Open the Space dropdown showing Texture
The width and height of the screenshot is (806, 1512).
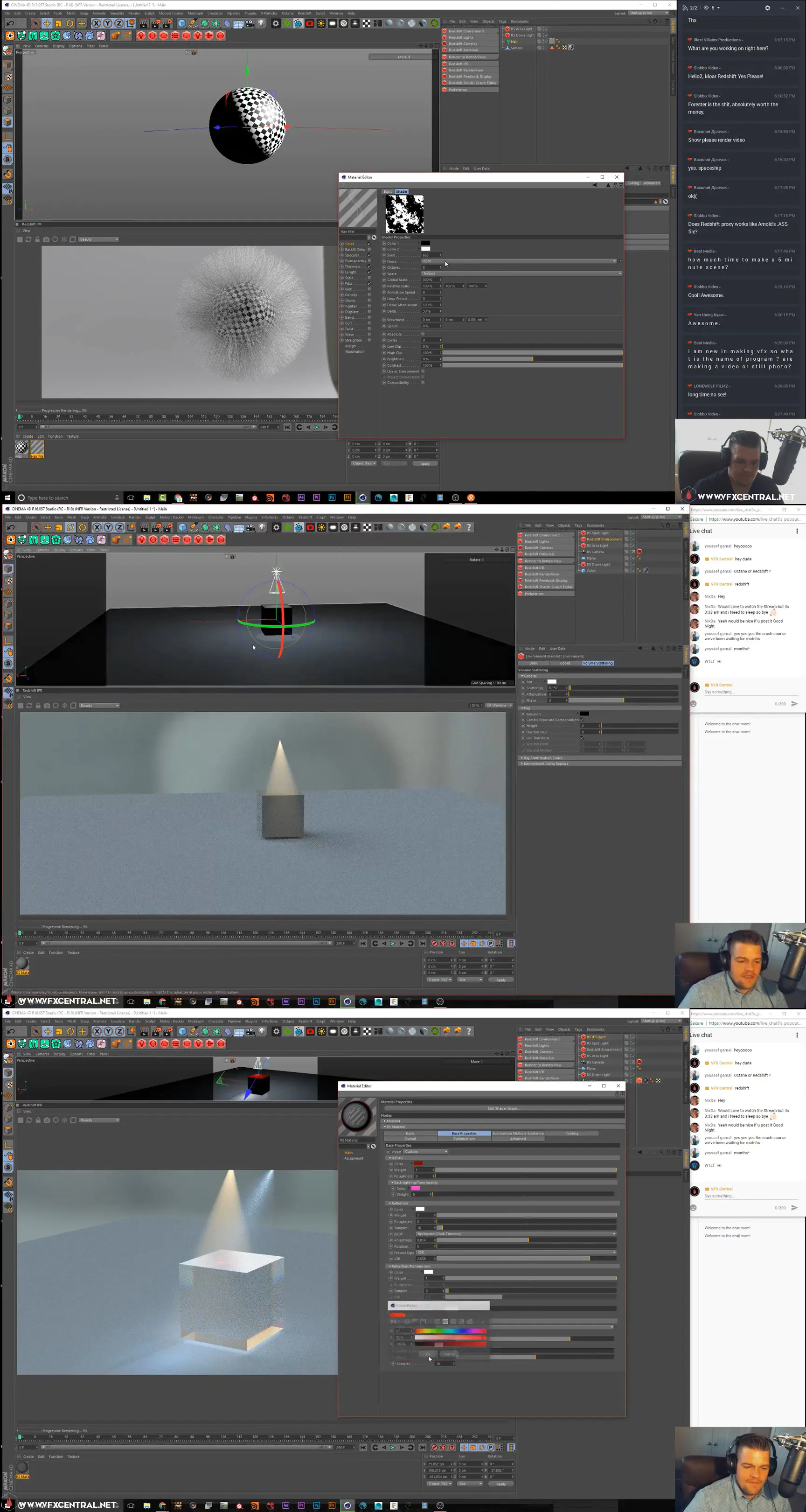tap(521, 273)
